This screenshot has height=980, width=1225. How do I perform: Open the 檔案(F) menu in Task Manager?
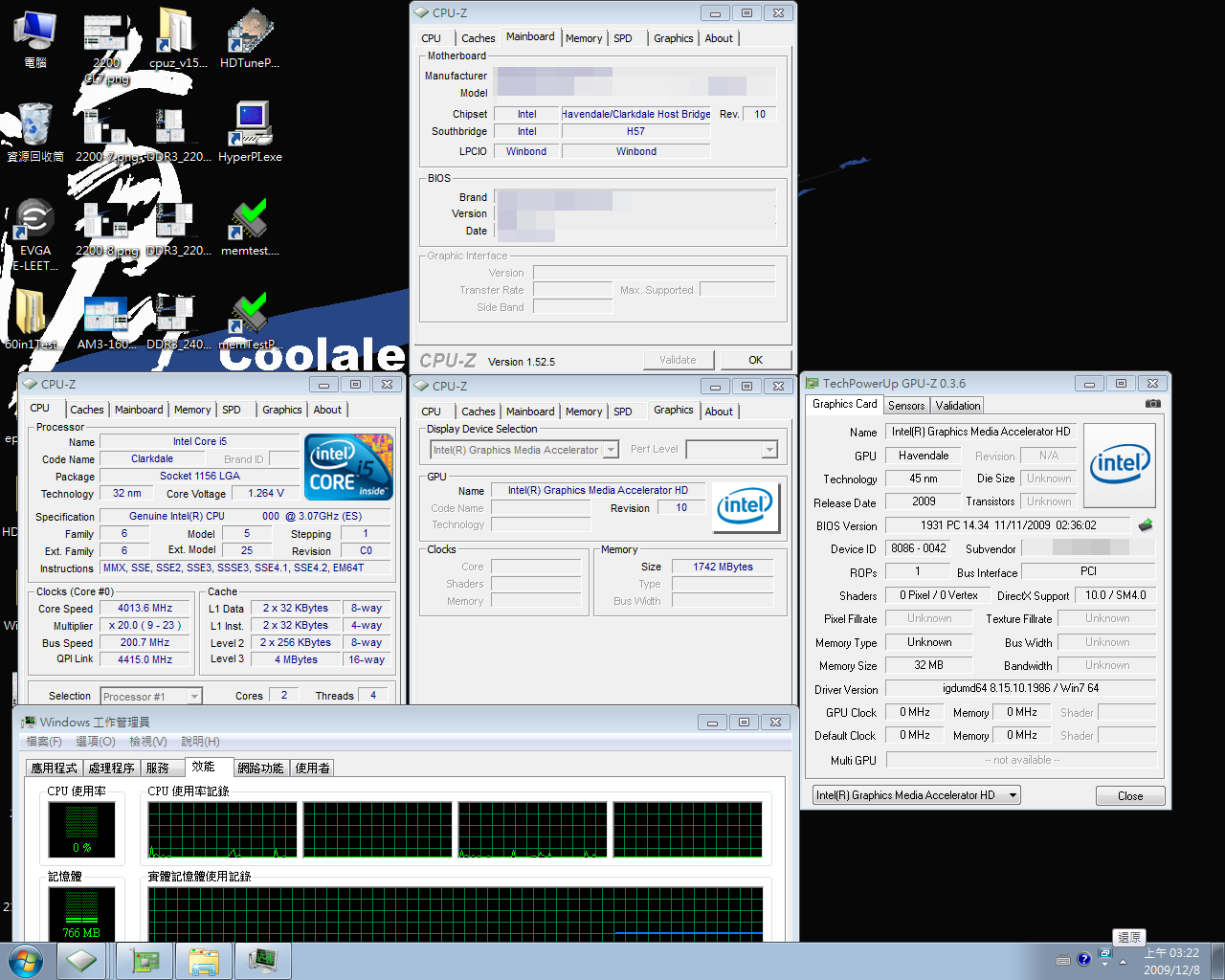click(44, 742)
